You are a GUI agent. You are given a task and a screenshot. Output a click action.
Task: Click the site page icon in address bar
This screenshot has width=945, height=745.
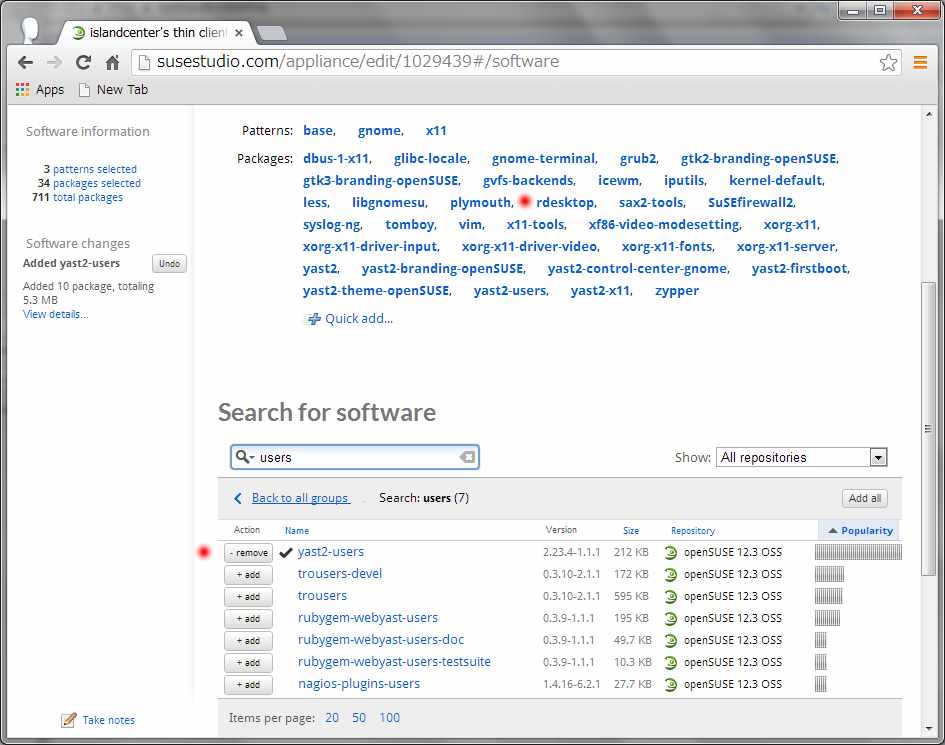pyautogui.click(x=144, y=62)
